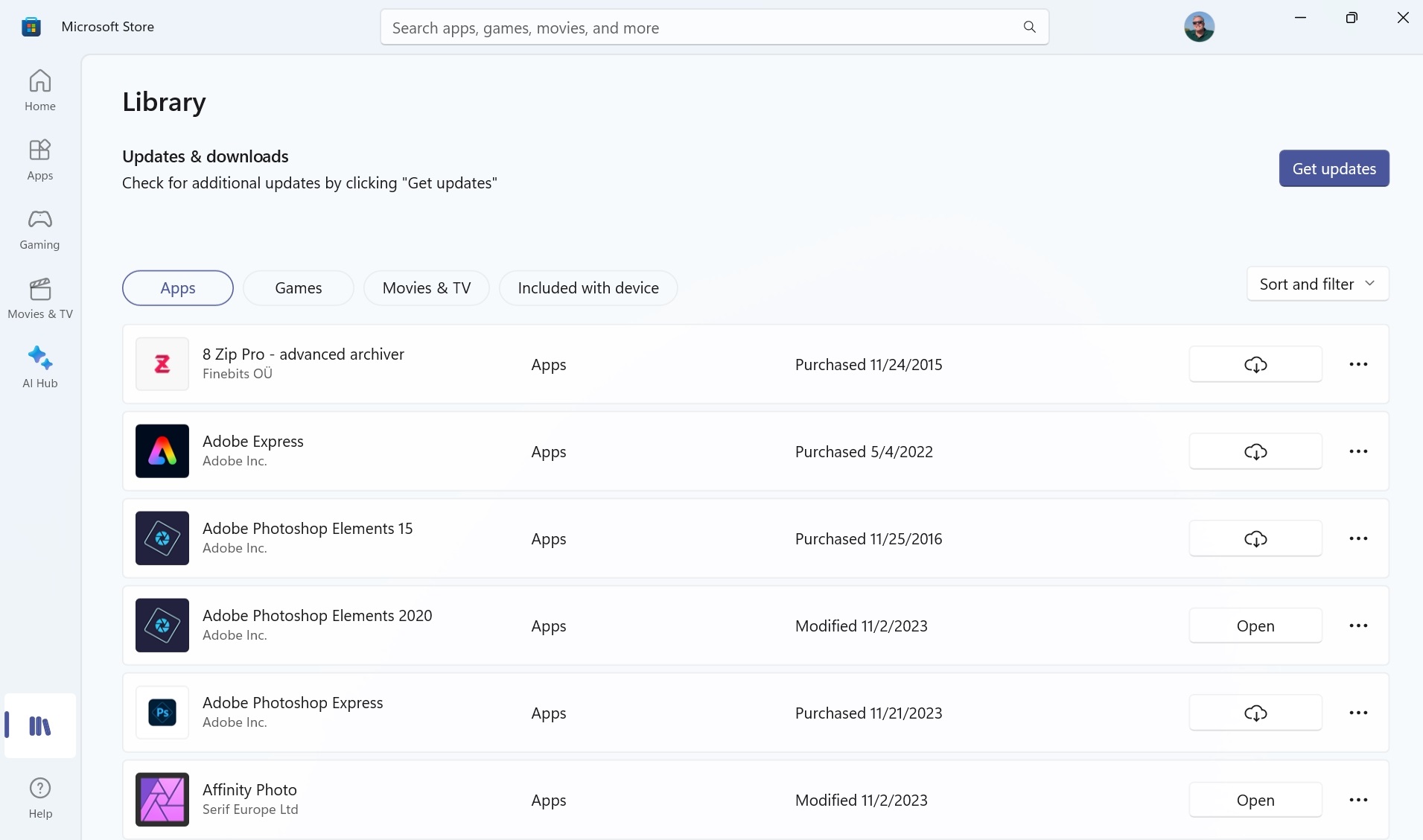
Task: Open Movies & TV sidebar section
Action: pos(40,298)
